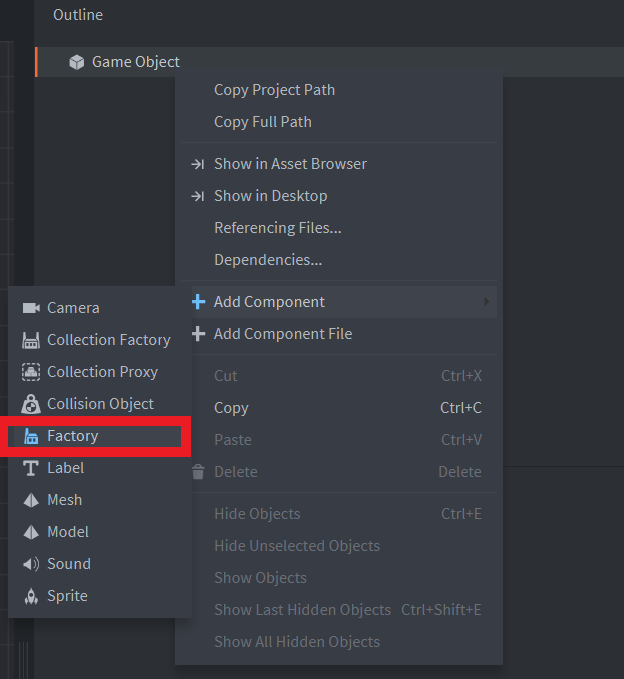This screenshot has width=624, height=679.
Task: Click the Collection Factory icon
Action: point(31,340)
